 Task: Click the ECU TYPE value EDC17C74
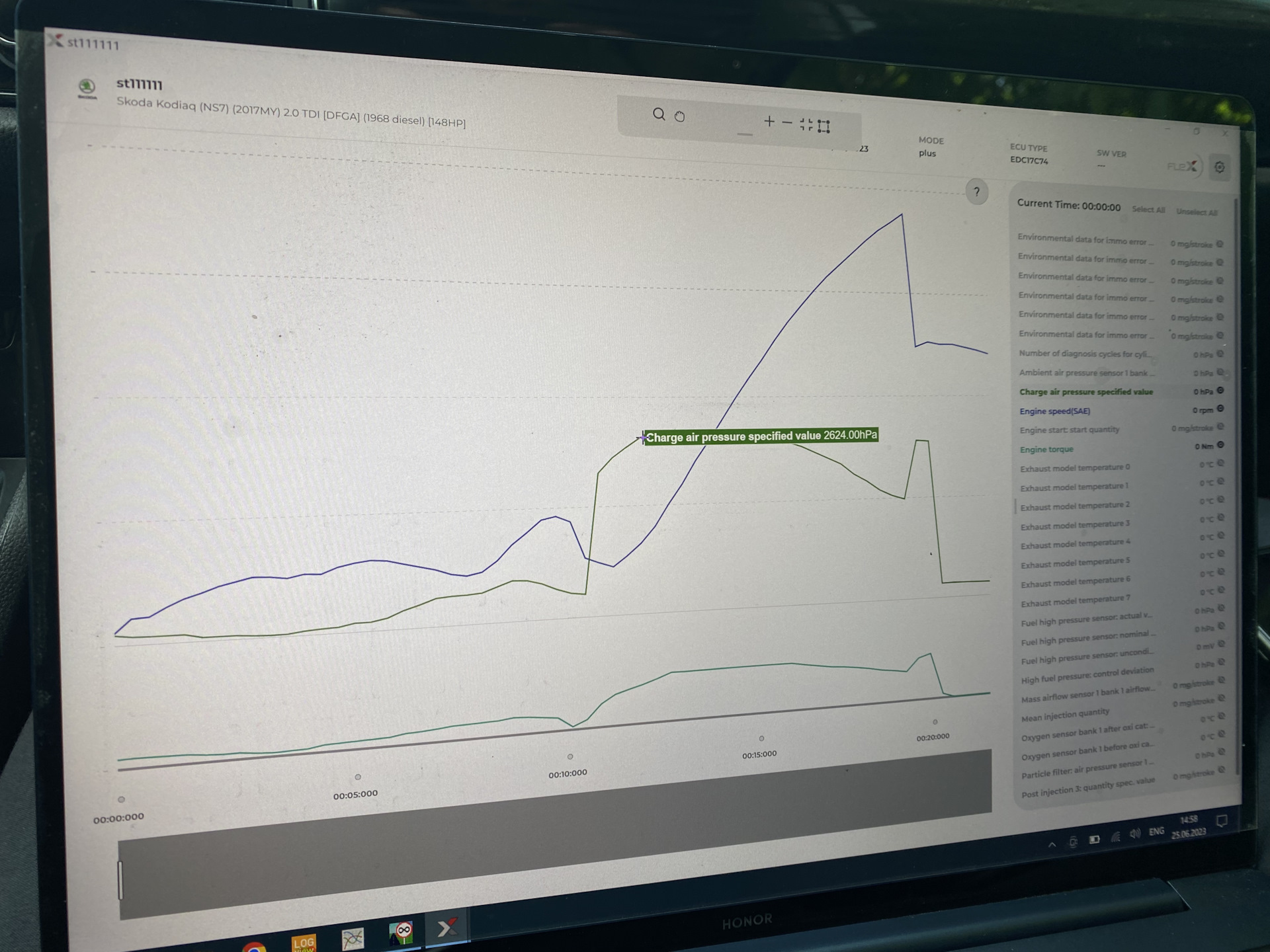click(1029, 160)
